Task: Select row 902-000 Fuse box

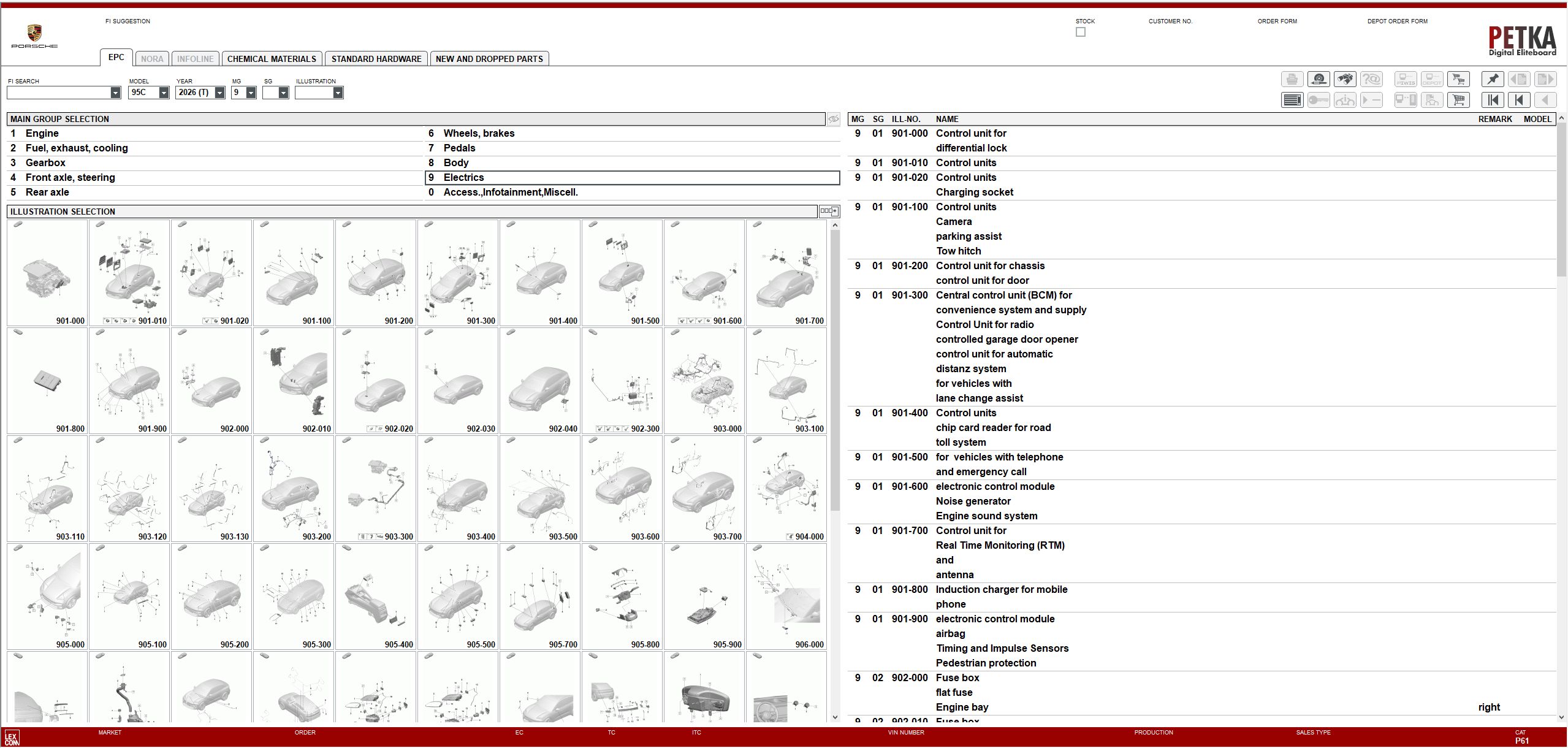Action: click(x=1202, y=693)
